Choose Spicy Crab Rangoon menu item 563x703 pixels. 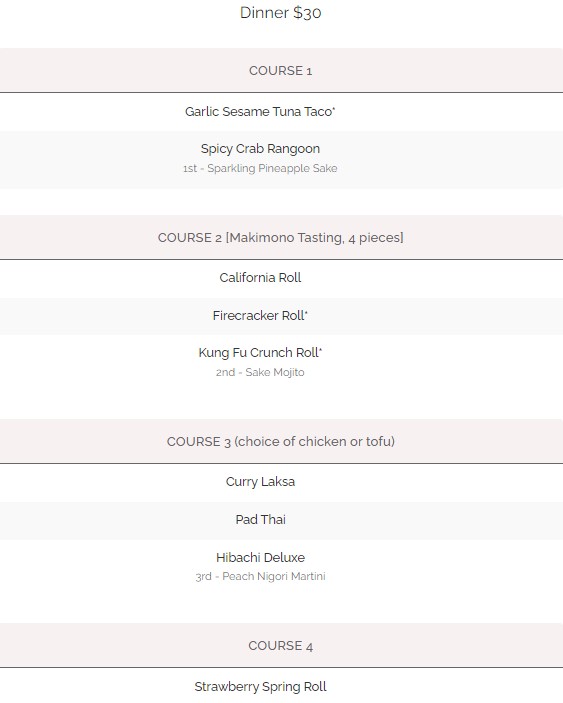260,149
